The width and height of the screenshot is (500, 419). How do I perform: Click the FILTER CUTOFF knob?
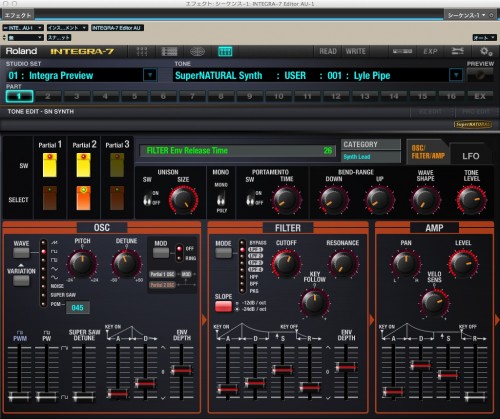tap(286, 264)
